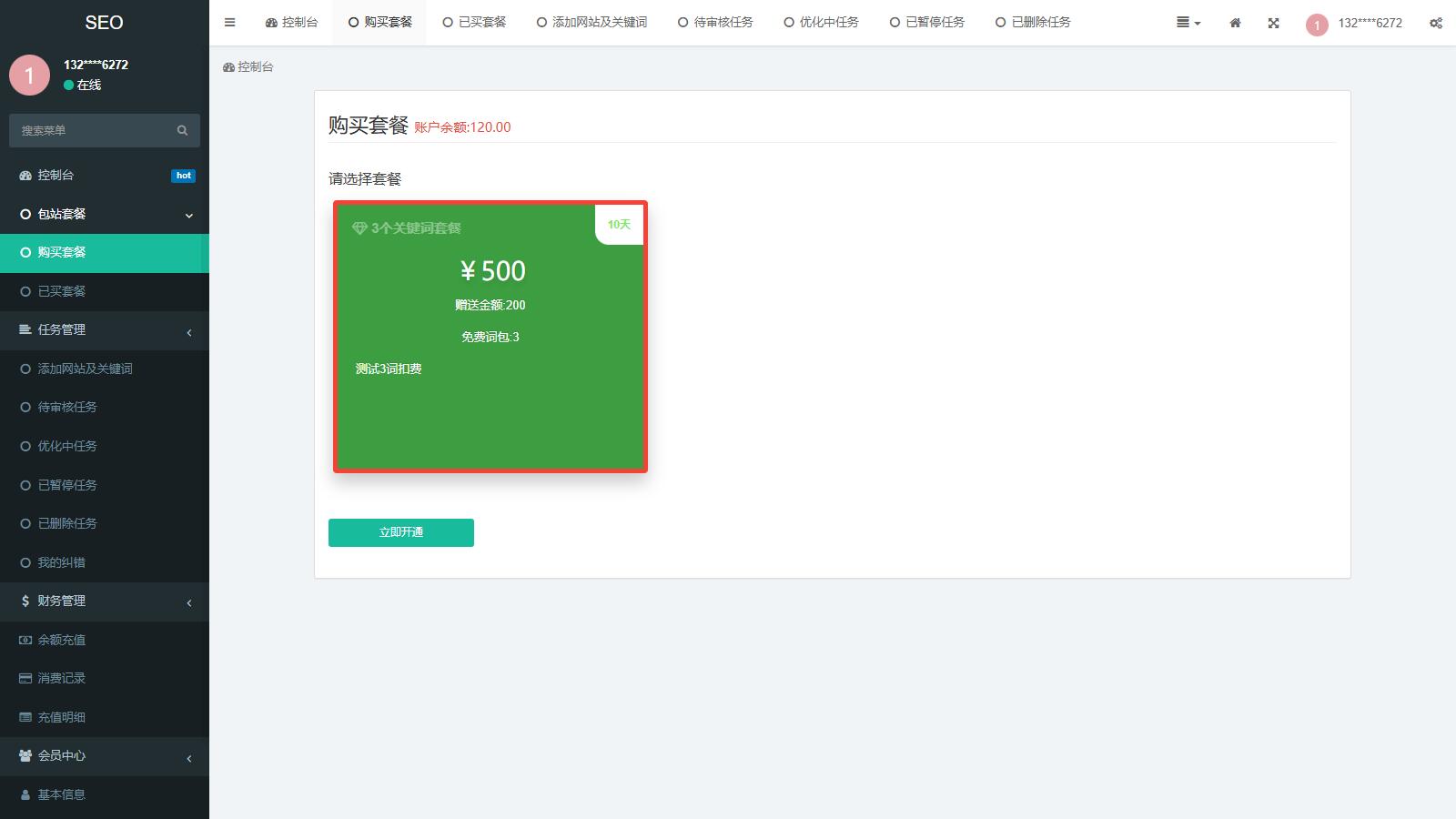Click the top-right user avatar badge
The height and width of the screenshot is (819, 1456).
click(x=1317, y=25)
